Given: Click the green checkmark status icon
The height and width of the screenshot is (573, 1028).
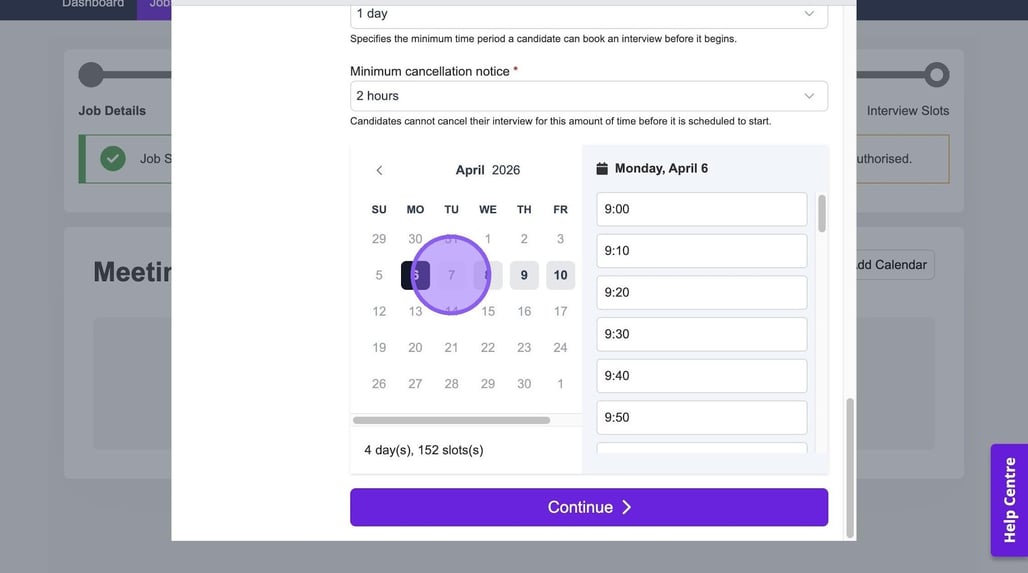Looking at the screenshot, I should click(x=113, y=158).
